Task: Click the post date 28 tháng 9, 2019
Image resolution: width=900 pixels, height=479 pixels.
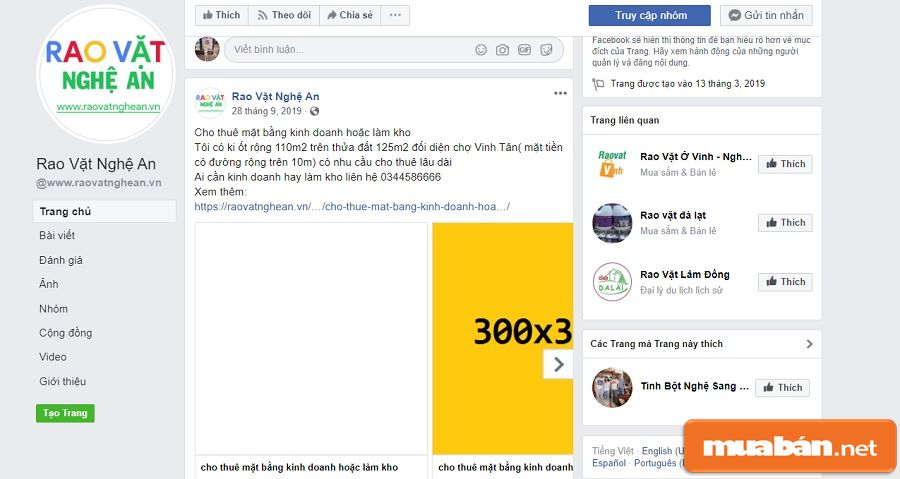Action: (266, 111)
